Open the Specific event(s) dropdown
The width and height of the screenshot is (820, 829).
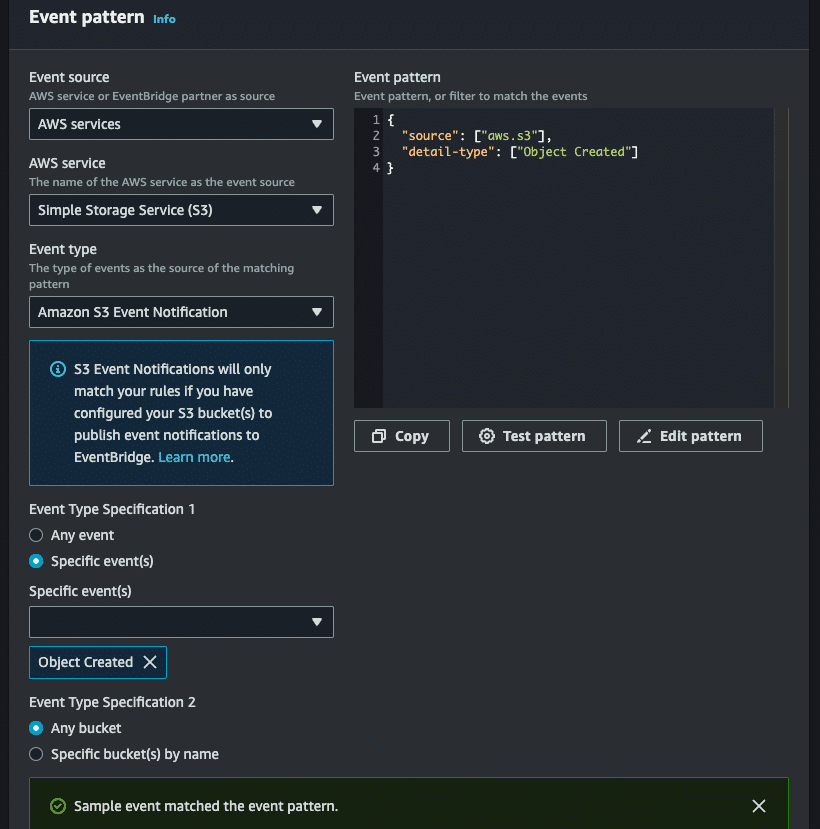click(180, 621)
